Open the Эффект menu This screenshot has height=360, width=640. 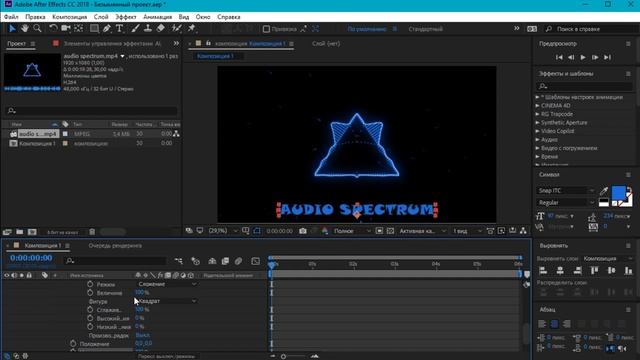click(x=126, y=17)
